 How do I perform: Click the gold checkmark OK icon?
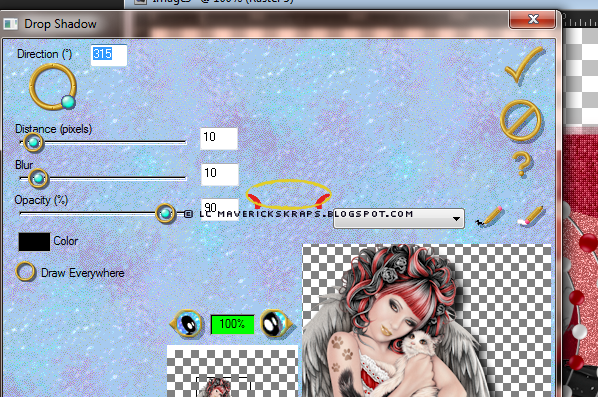[x=524, y=65]
